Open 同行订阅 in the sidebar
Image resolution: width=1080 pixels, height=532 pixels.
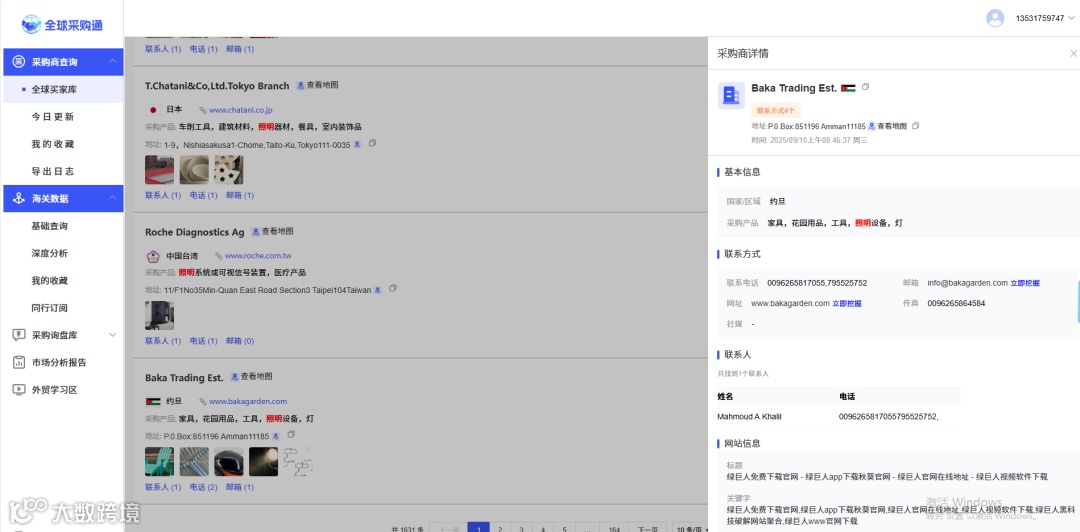(50, 308)
